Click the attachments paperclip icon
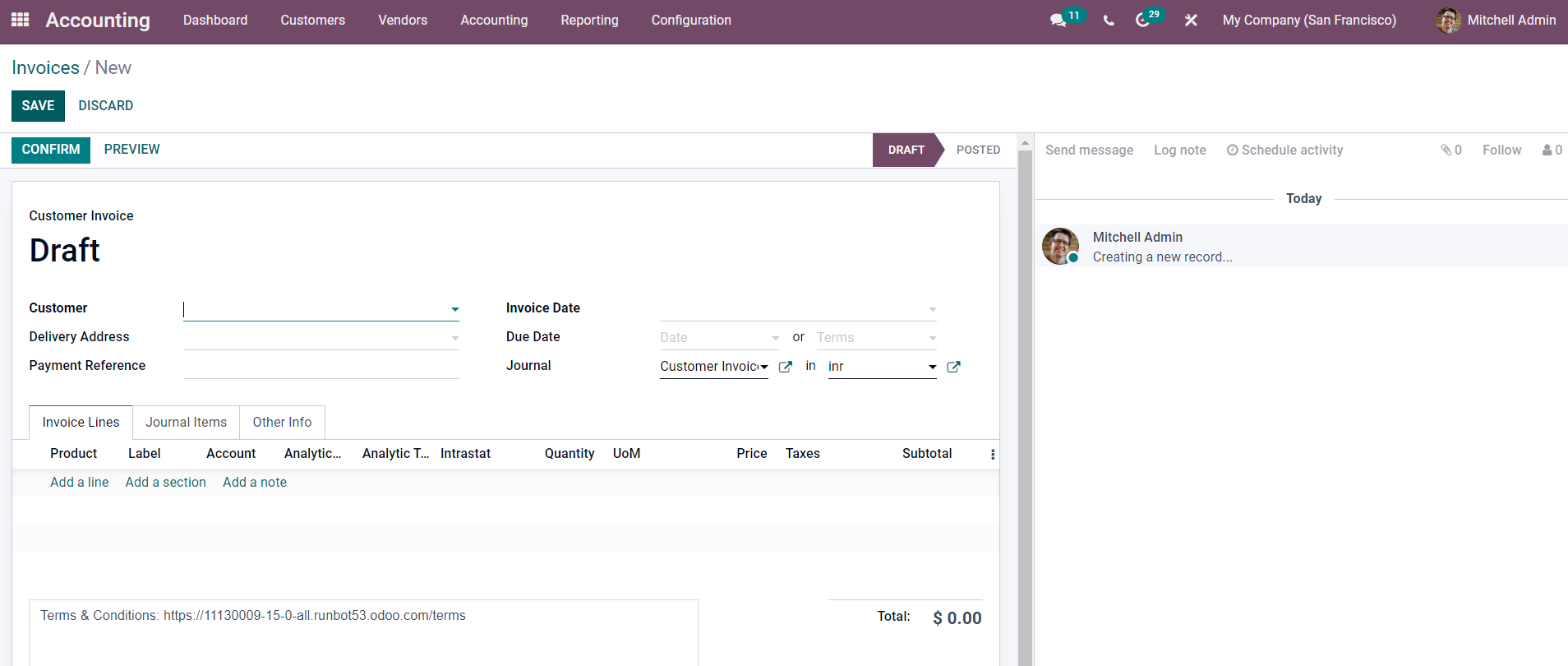Image resolution: width=1568 pixels, height=666 pixels. pyautogui.click(x=1446, y=150)
